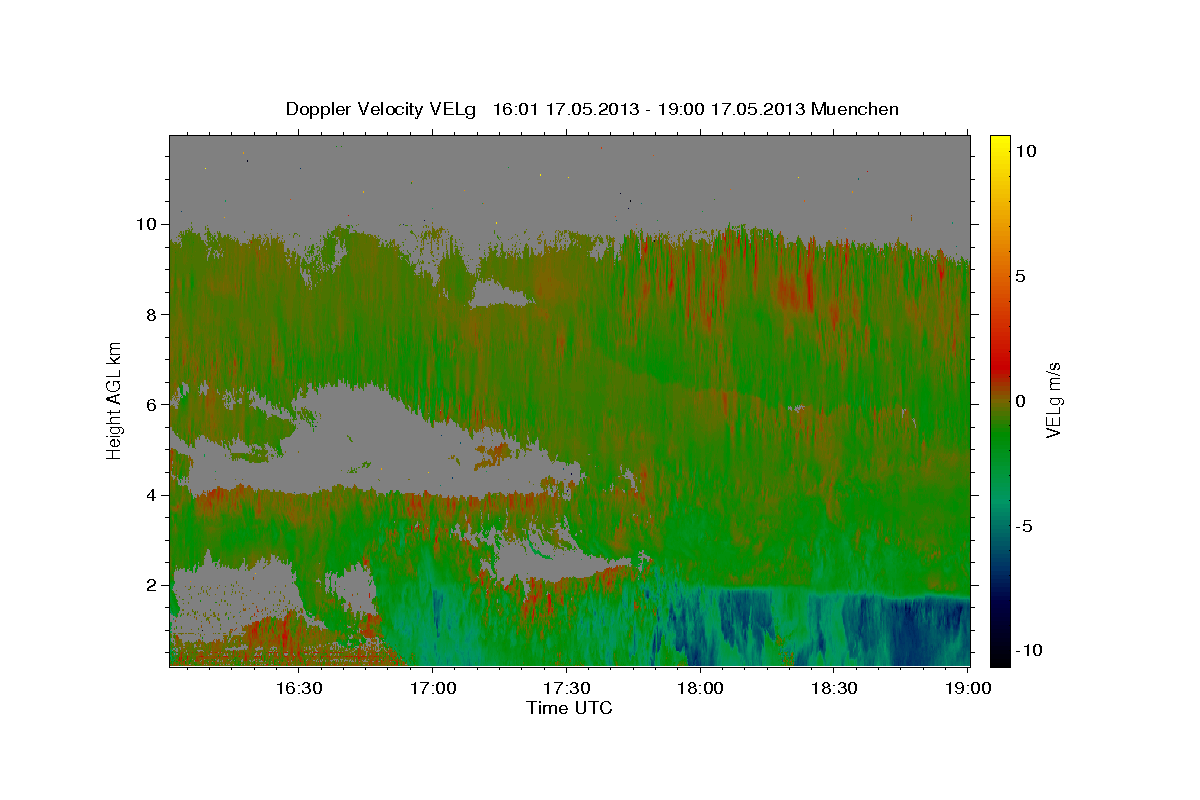Click the 16:30 time tick label
Viewport: 1200px width, 800px height.
point(298,688)
